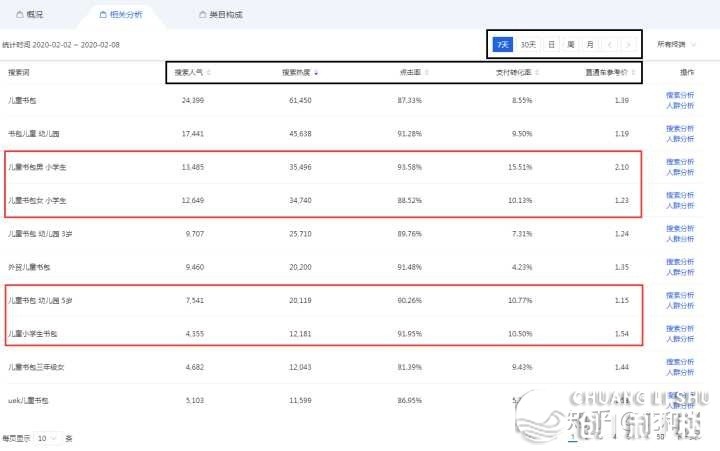
Task: Open 人群分析 for 儿童书包男 小学生
Action: point(680,172)
